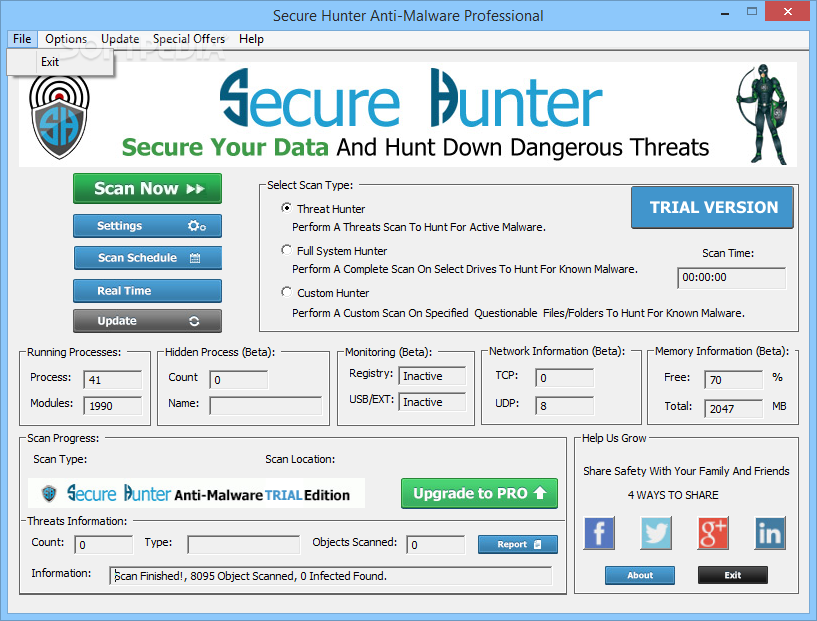Start a scan with Scan Now
817x621 pixels.
(147, 189)
